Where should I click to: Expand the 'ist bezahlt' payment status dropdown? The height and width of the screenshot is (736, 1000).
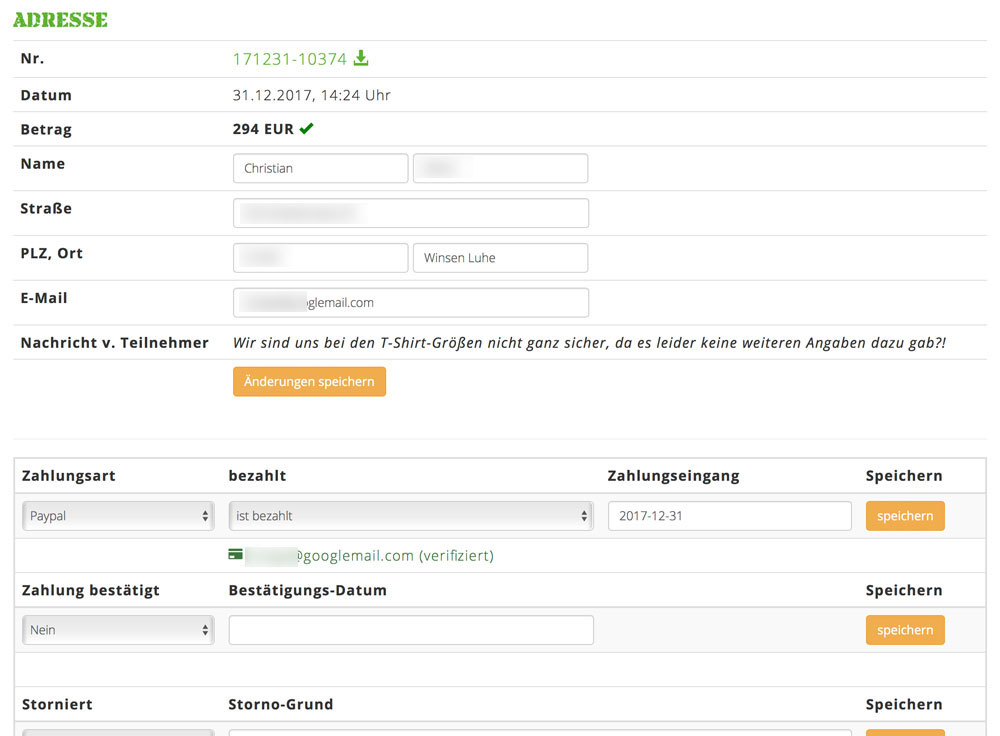pos(410,516)
